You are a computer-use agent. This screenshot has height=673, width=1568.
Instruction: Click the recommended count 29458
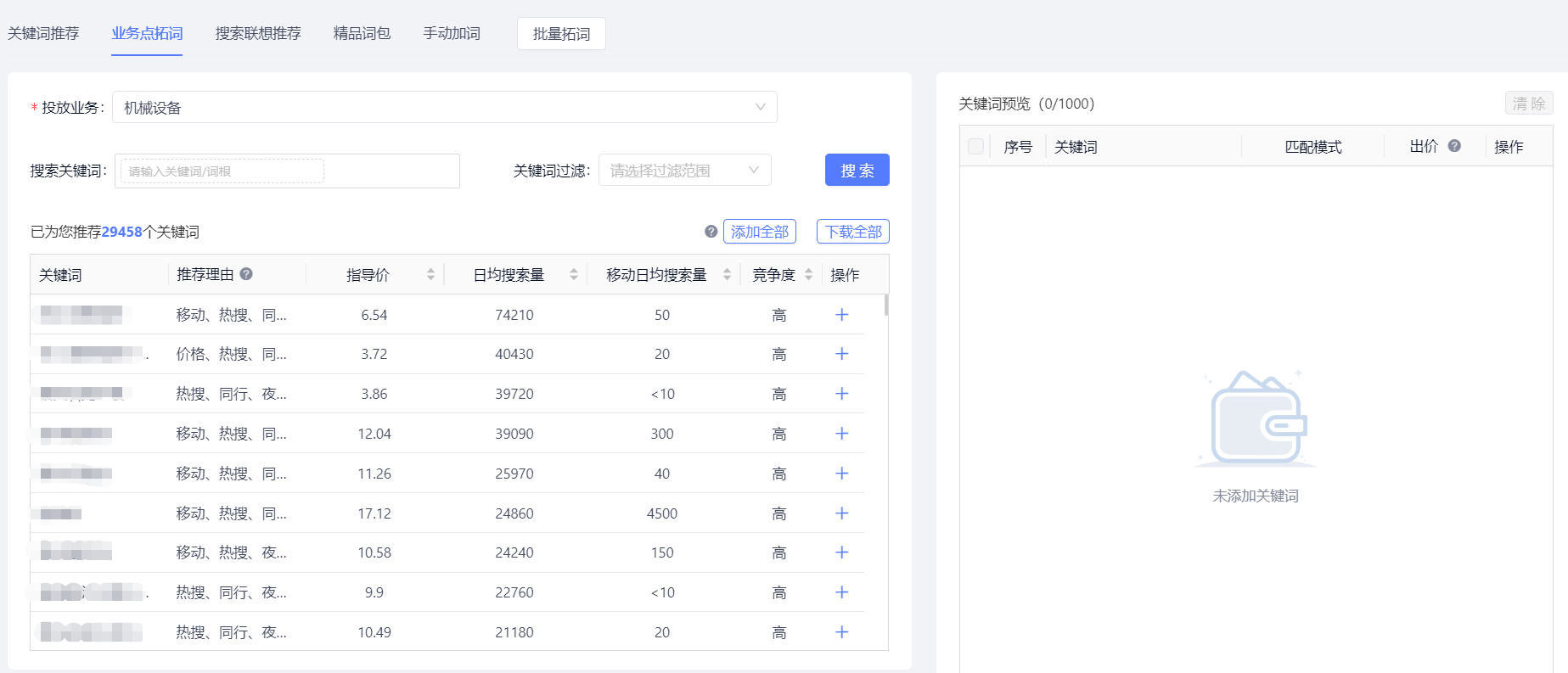(x=121, y=232)
